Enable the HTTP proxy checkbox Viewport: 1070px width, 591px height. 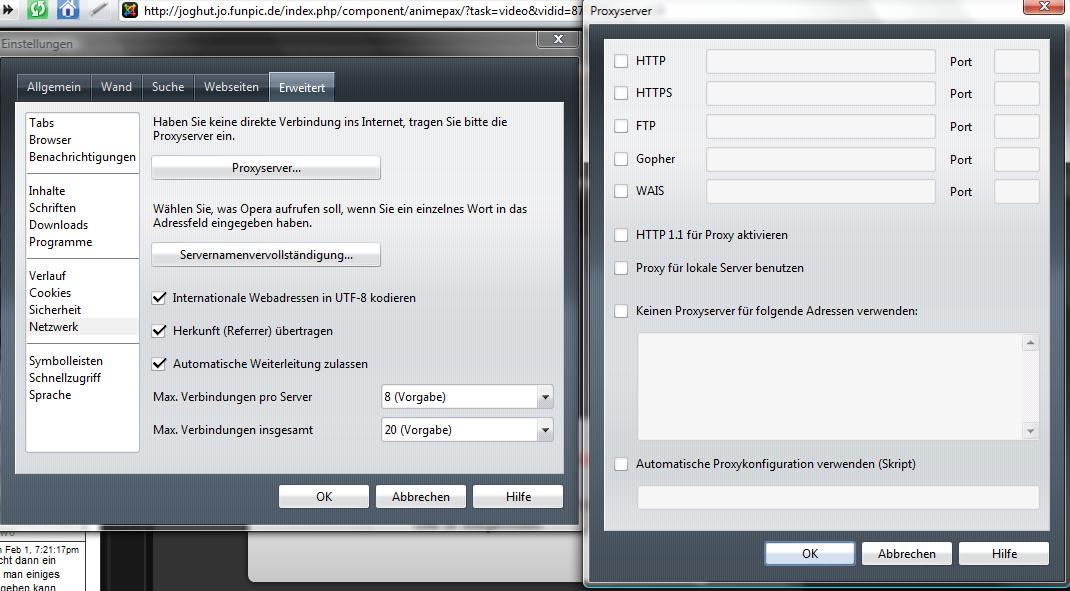coord(621,61)
